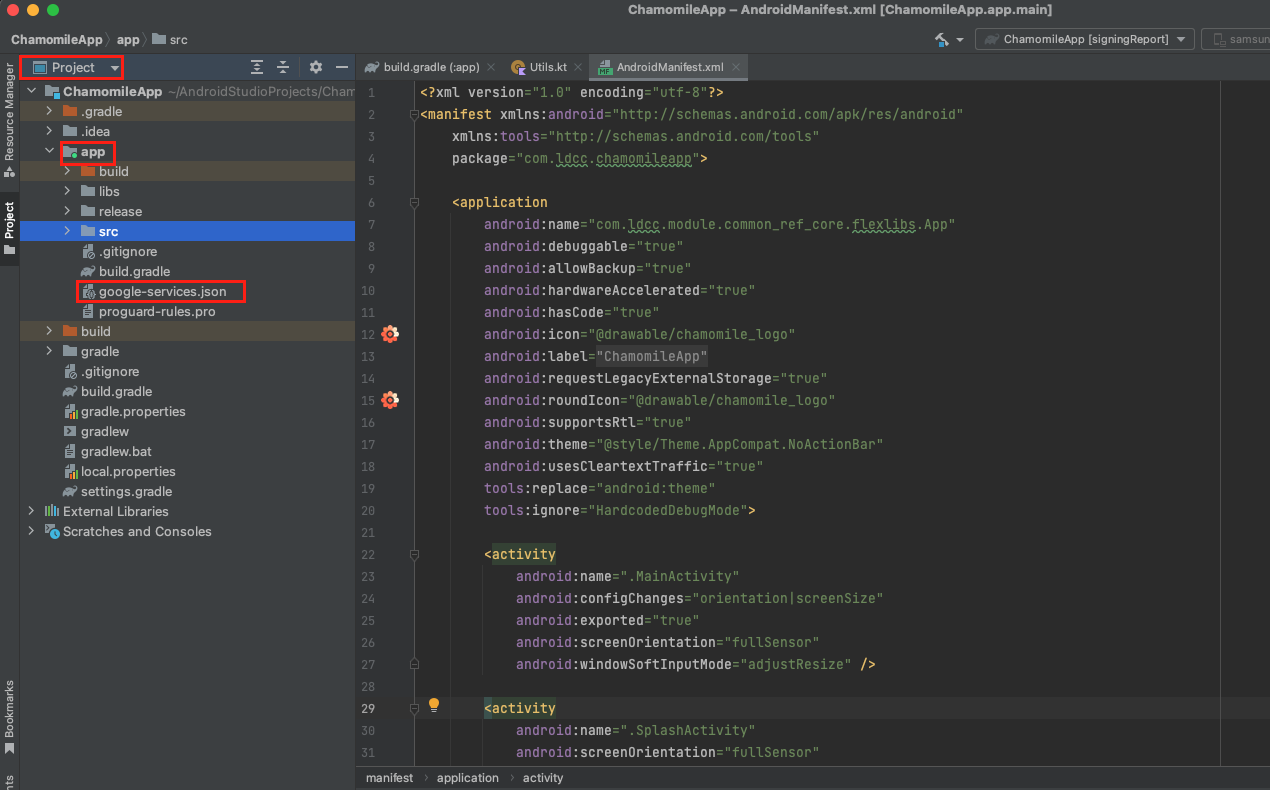The width and height of the screenshot is (1270, 790).
Task: Close the AndroidManifest.xml tab
Action: 737,67
